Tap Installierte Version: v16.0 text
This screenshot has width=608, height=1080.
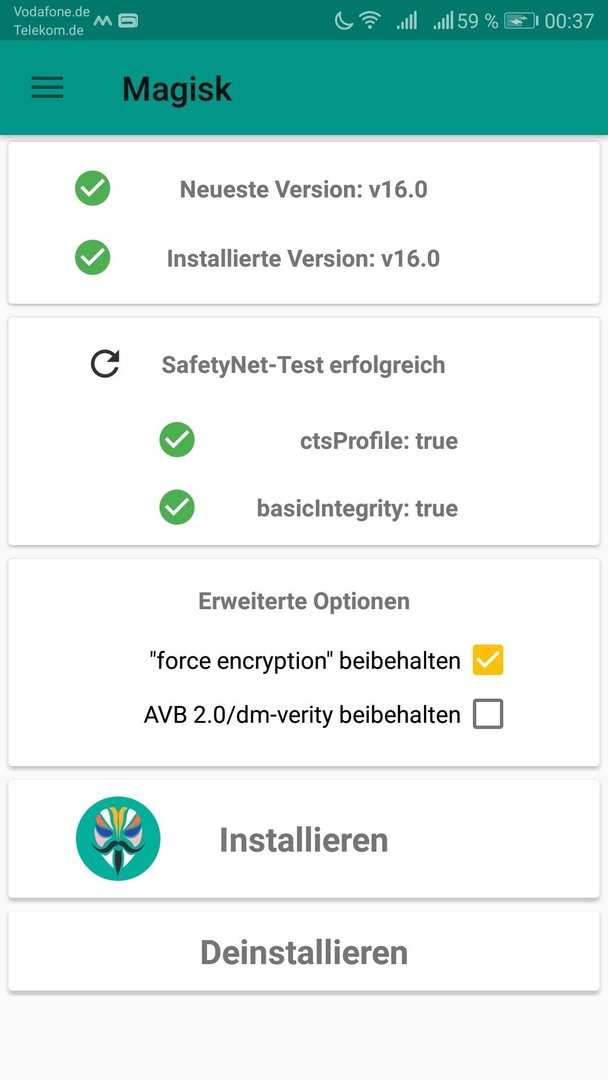pos(303,258)
